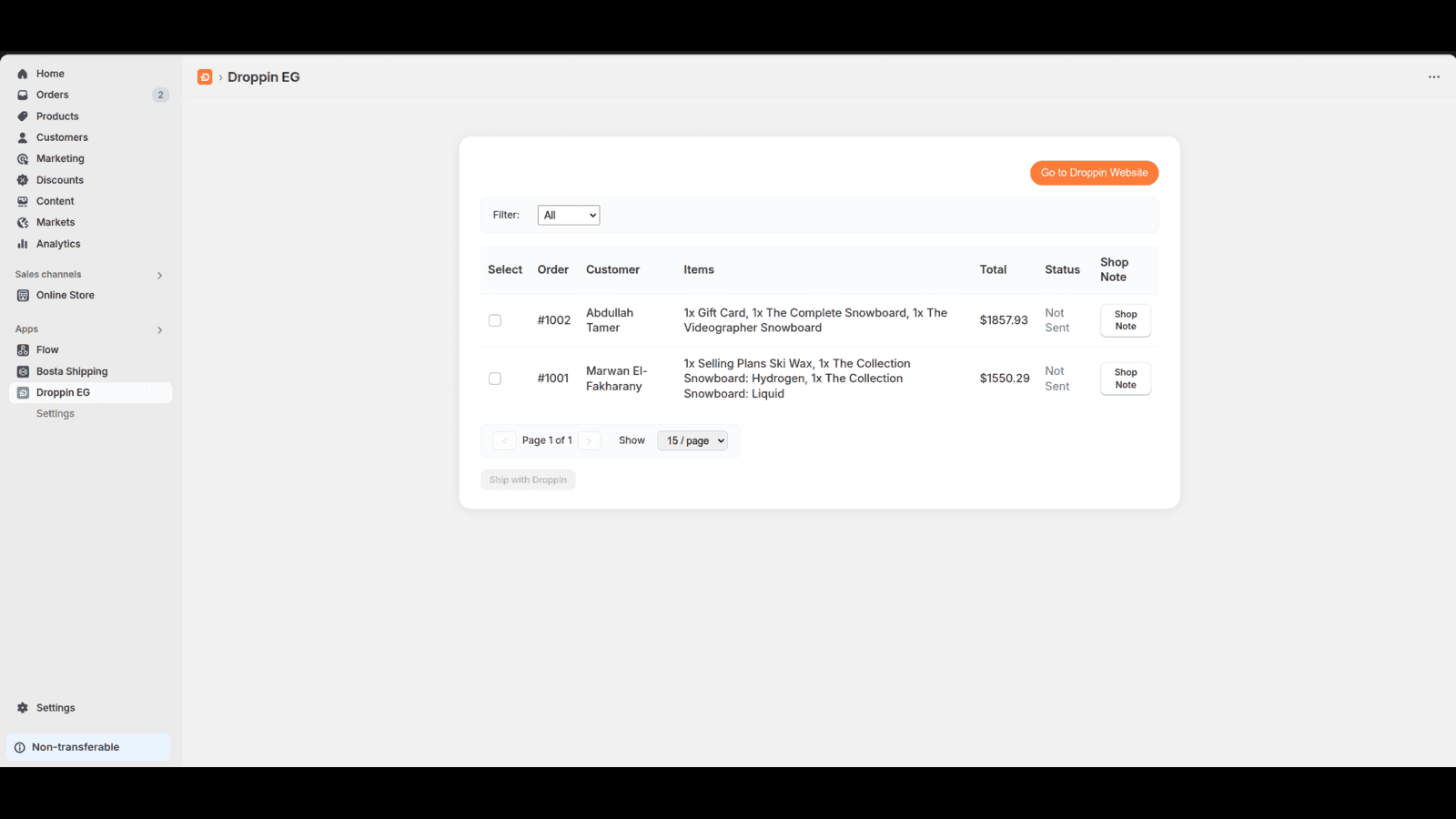Click the Non-transferable banner

point(88,747)
